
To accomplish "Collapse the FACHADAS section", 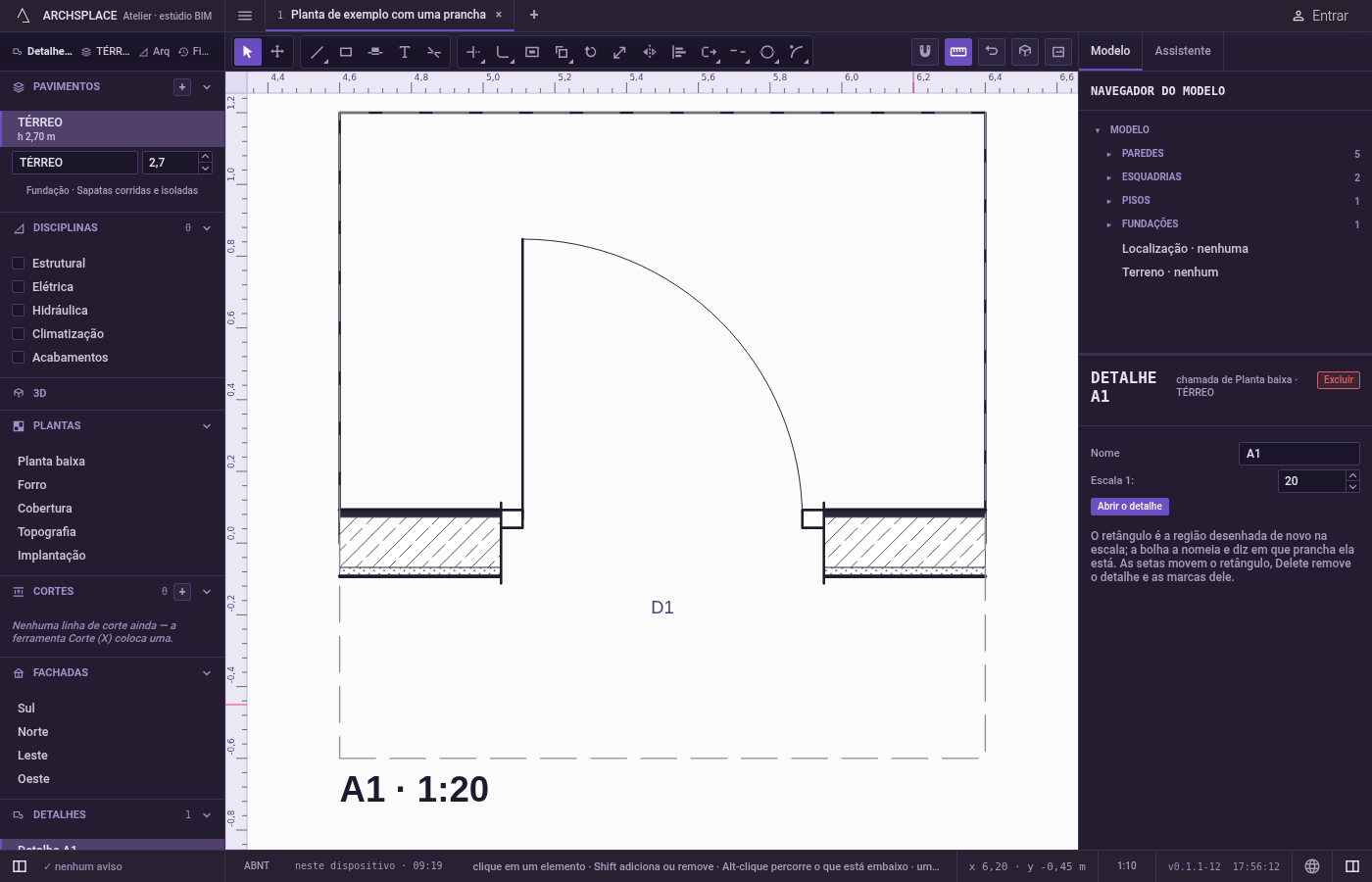I will pyautogui.click(x=207, y=673).
